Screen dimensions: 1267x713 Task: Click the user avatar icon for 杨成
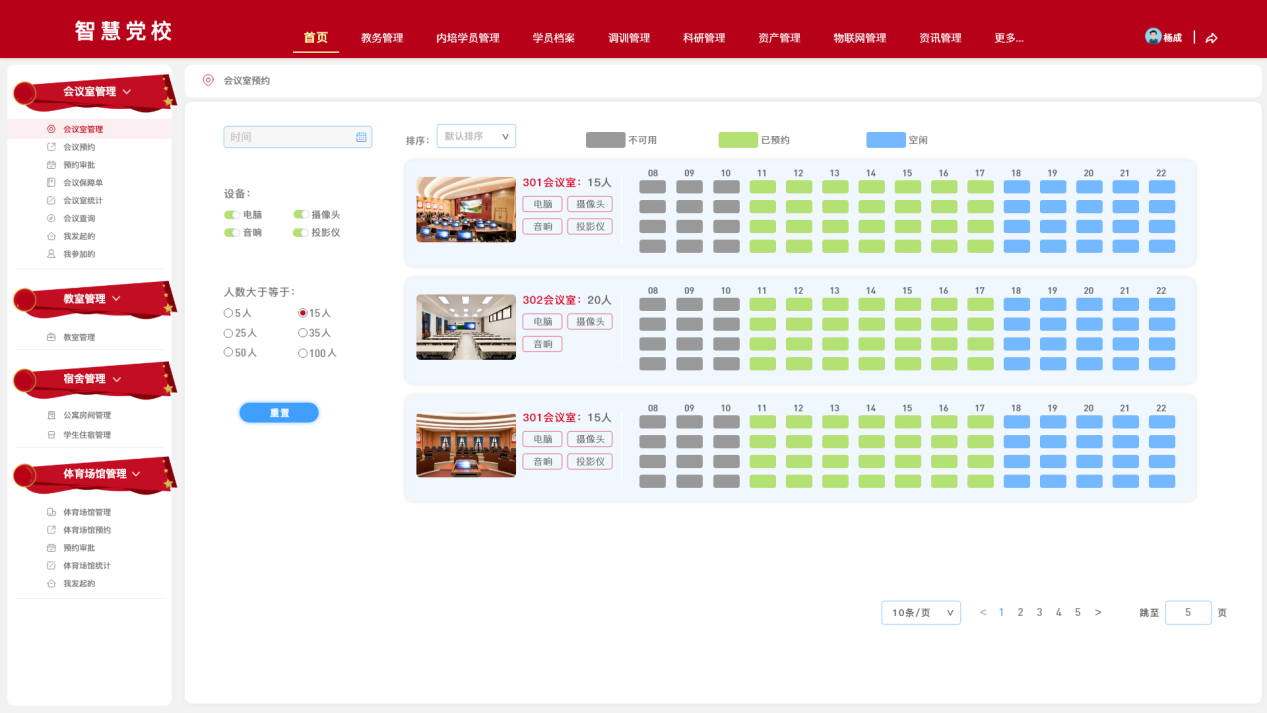coord(1153,37)
